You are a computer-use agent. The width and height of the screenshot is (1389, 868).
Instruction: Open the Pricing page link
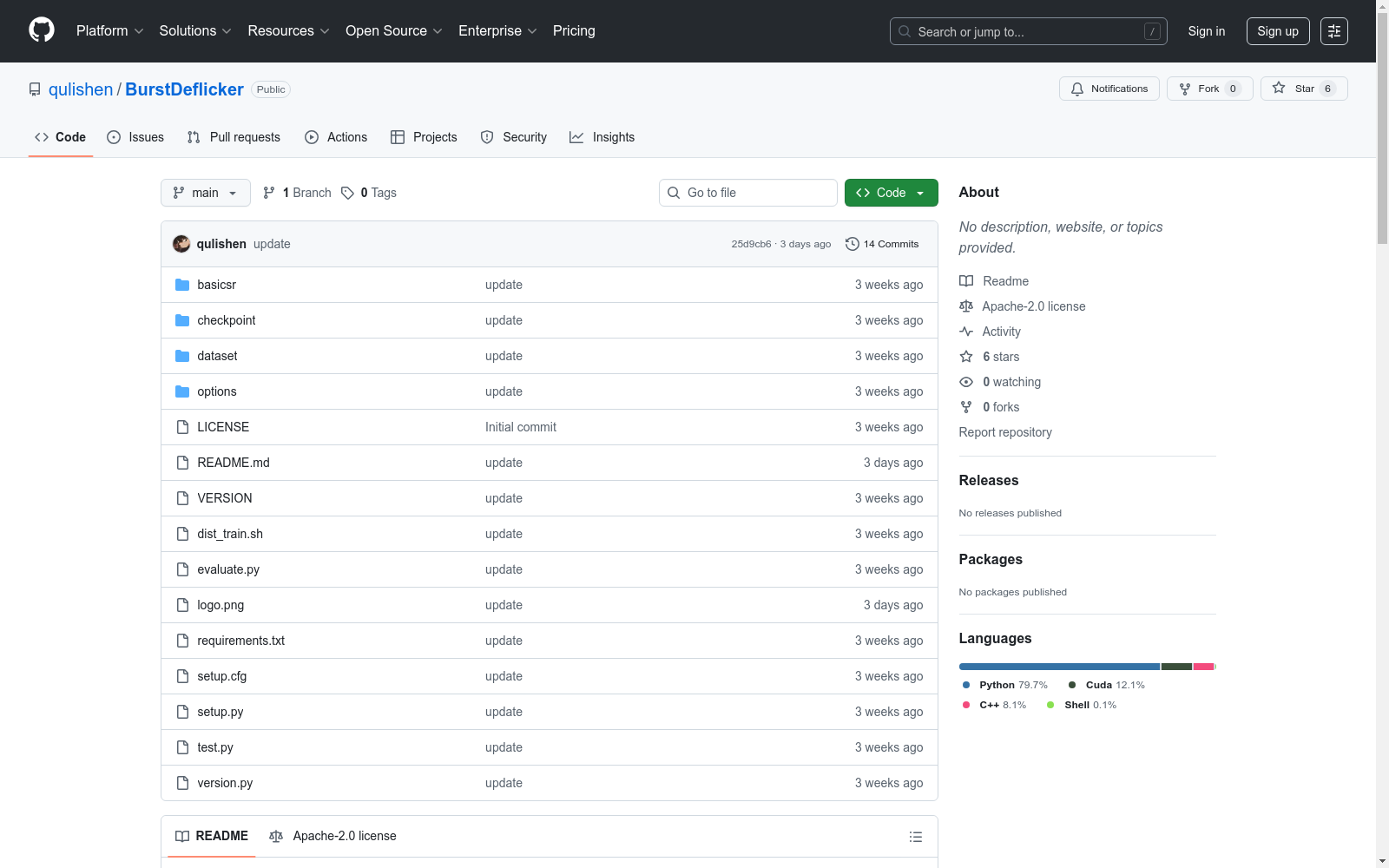click(574, 31)
